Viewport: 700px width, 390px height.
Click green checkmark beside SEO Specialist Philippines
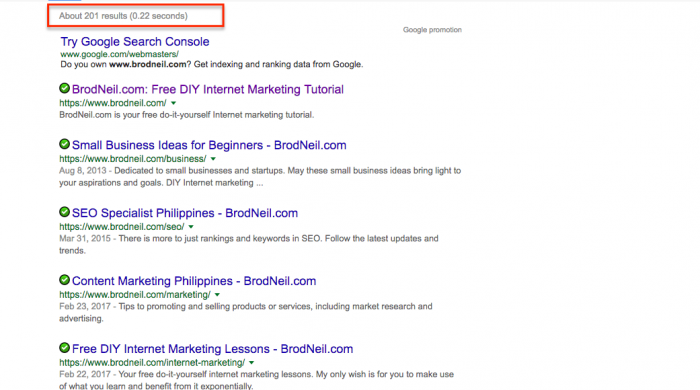pos(64,212)
